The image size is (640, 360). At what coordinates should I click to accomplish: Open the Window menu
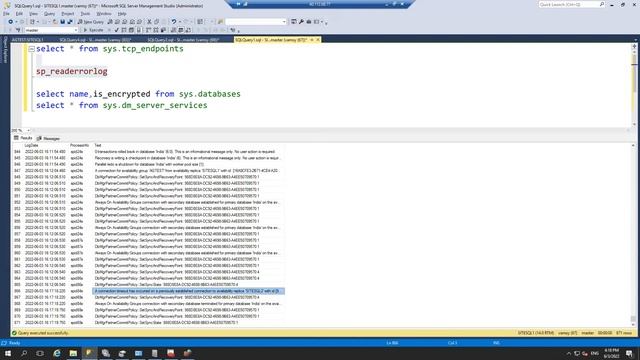pos(104,13)
